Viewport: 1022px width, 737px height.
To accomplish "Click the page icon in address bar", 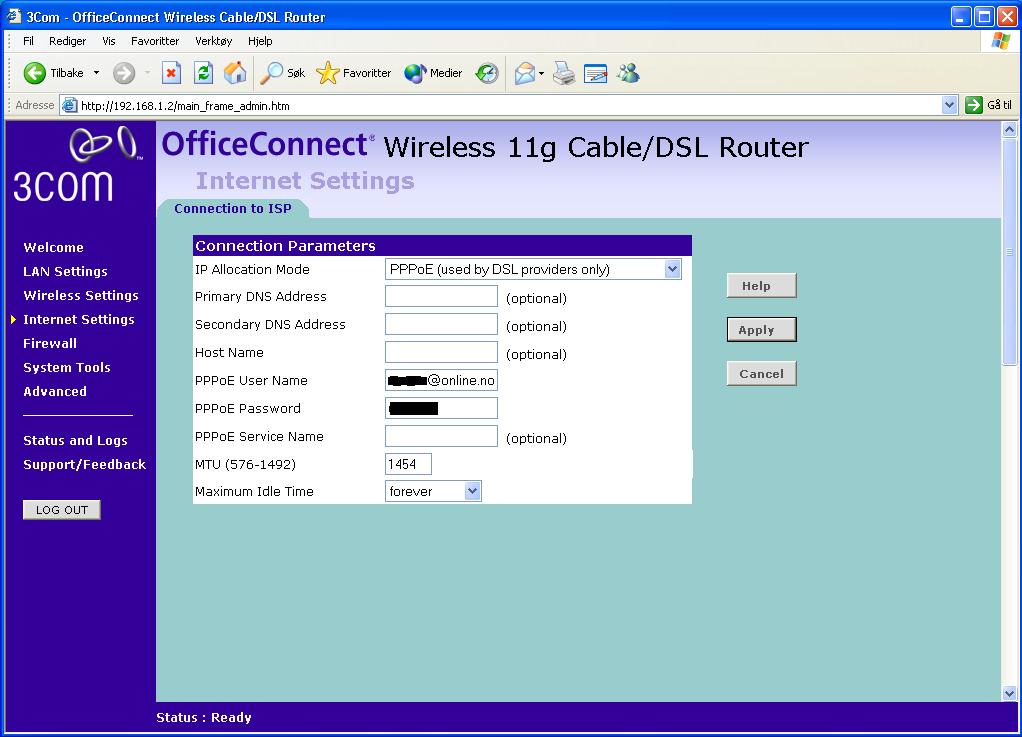I will 70,106.
